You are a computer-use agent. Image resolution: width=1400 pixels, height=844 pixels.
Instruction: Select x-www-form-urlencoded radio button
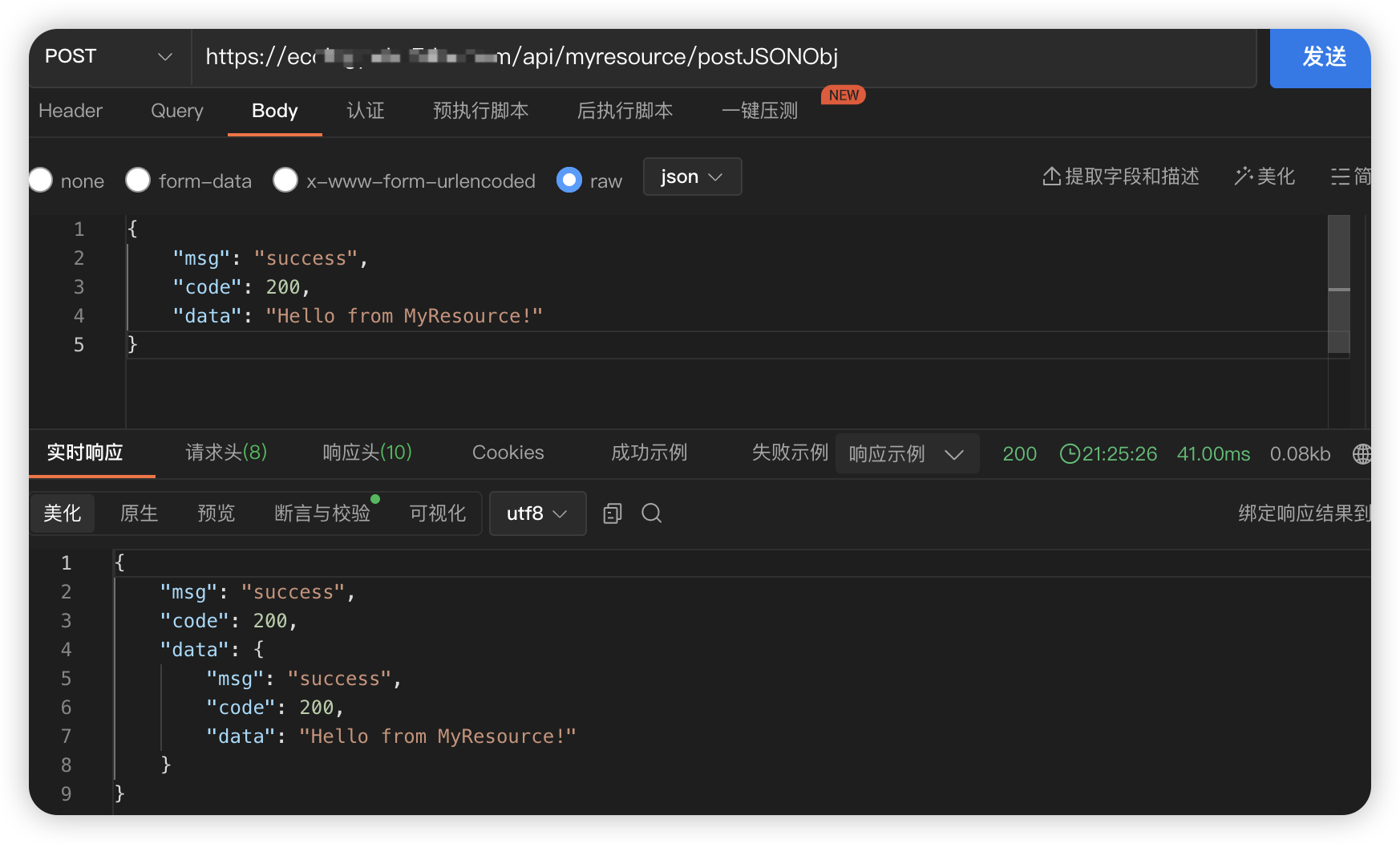click(x=285, y=180)
